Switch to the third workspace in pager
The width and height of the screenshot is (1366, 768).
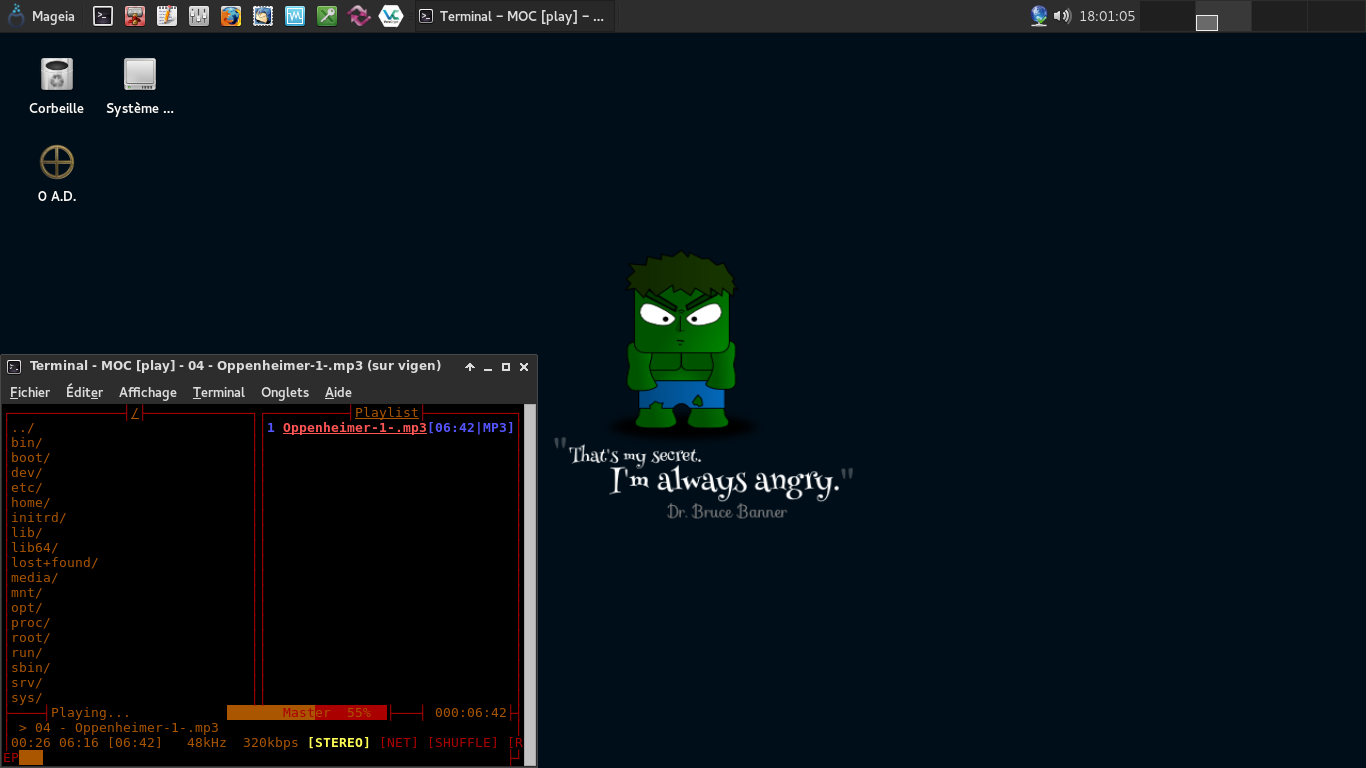1280,16
